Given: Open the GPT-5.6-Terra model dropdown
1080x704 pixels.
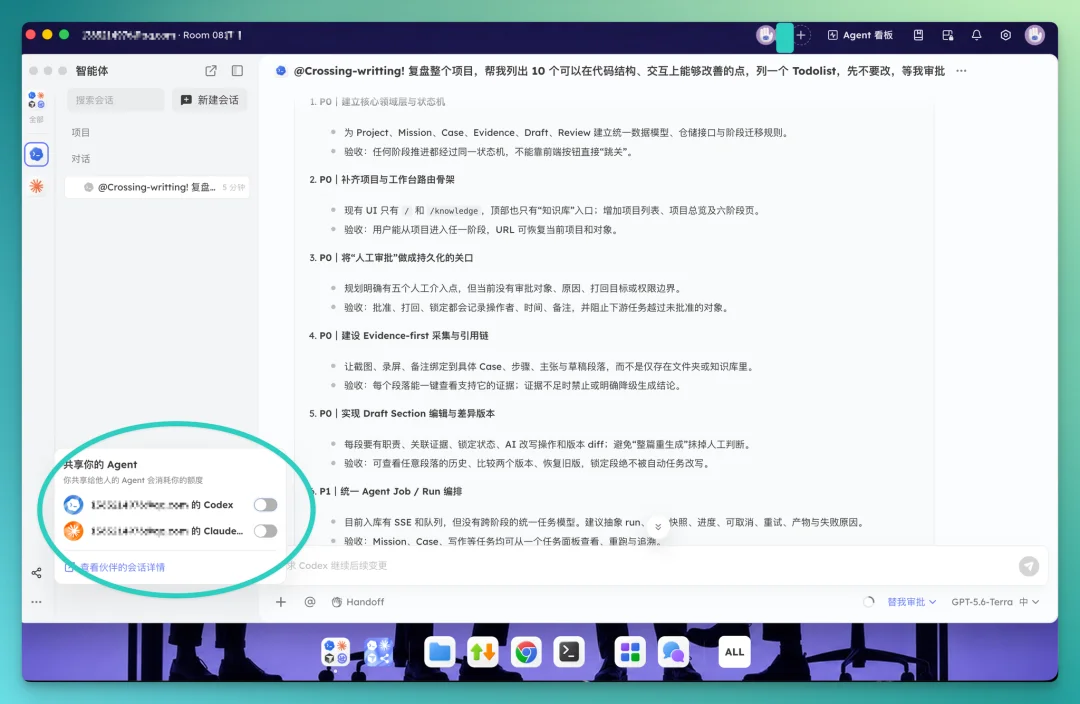Looking at the screenshot, I should [995, 602].
